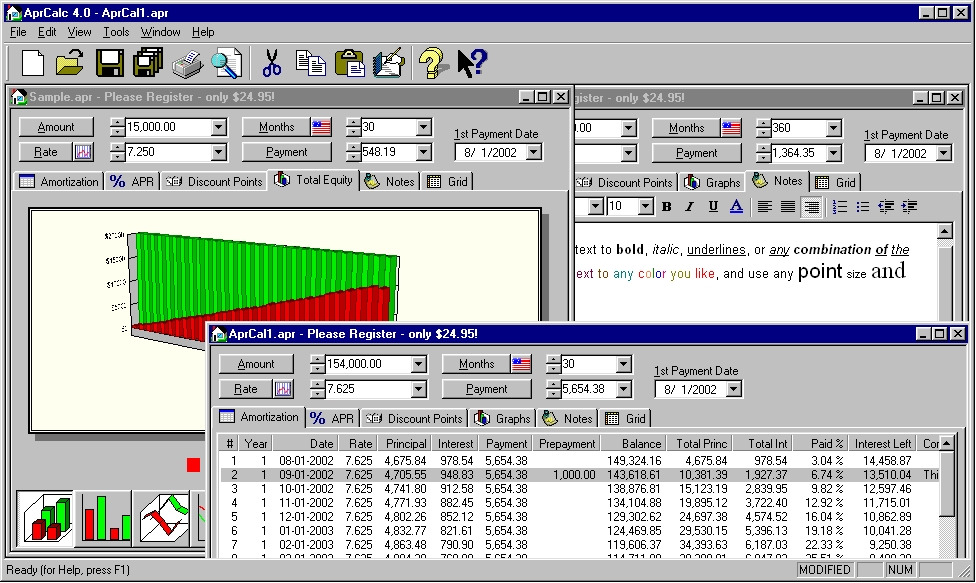The image size is (976, 583).
Task: Select 2D bar chart thumbnail
Action: tap(105, 519)
